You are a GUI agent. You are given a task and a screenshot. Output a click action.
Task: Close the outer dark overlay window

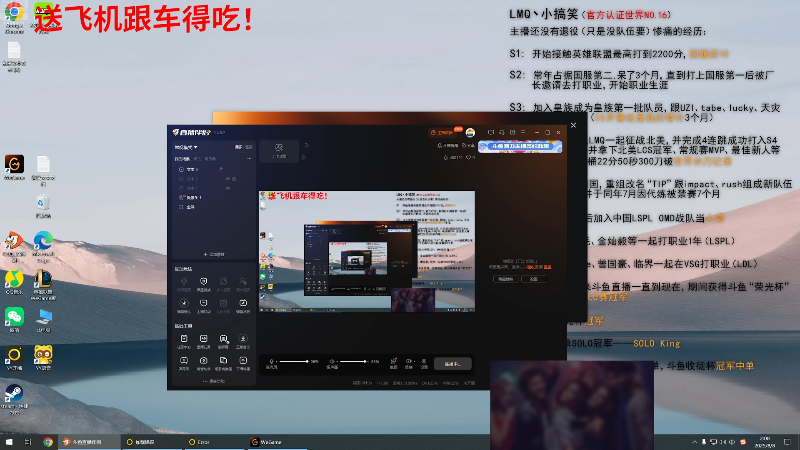point(573,125)
